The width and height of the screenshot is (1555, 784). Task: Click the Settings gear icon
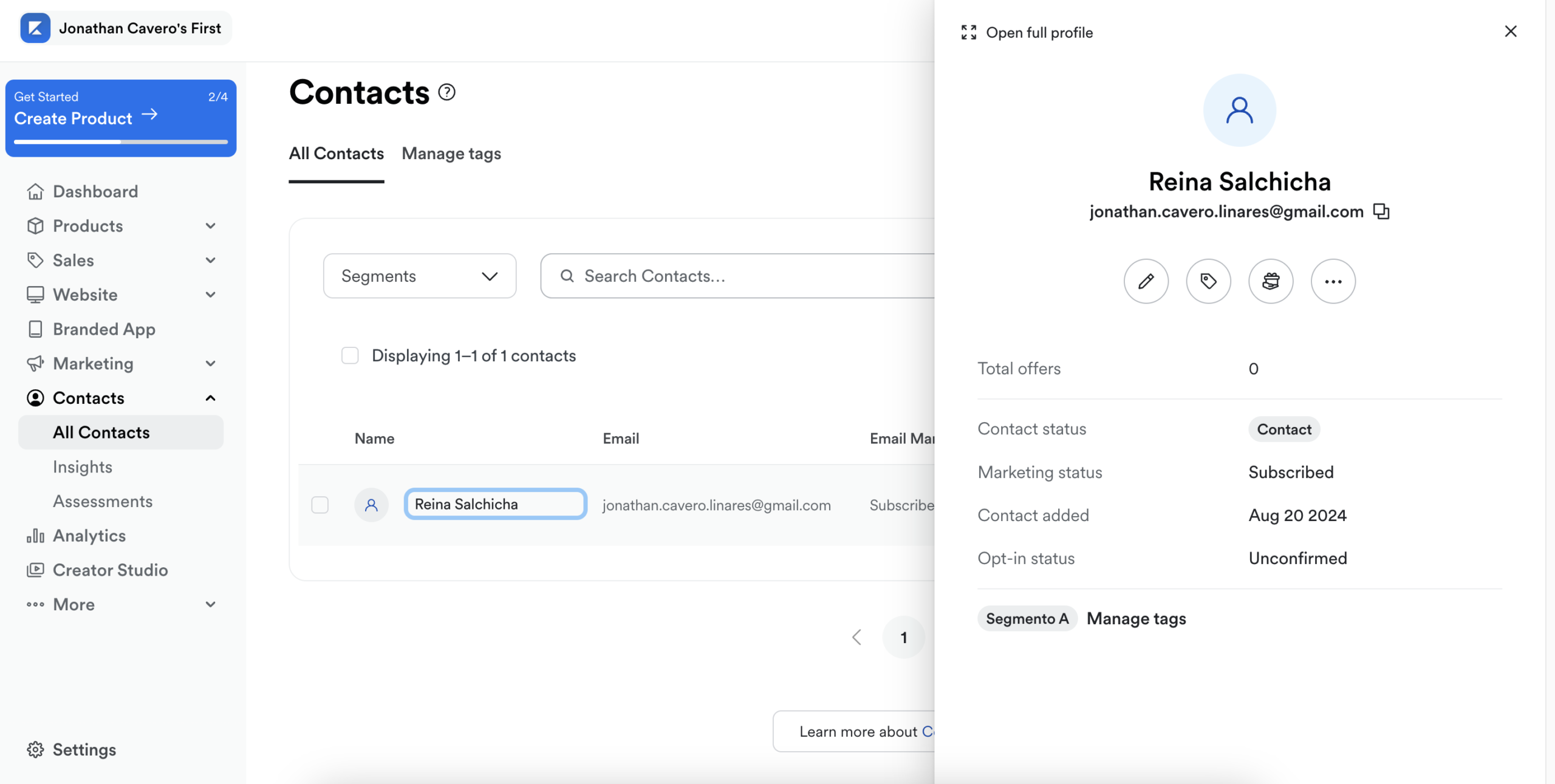click(35, 750)
